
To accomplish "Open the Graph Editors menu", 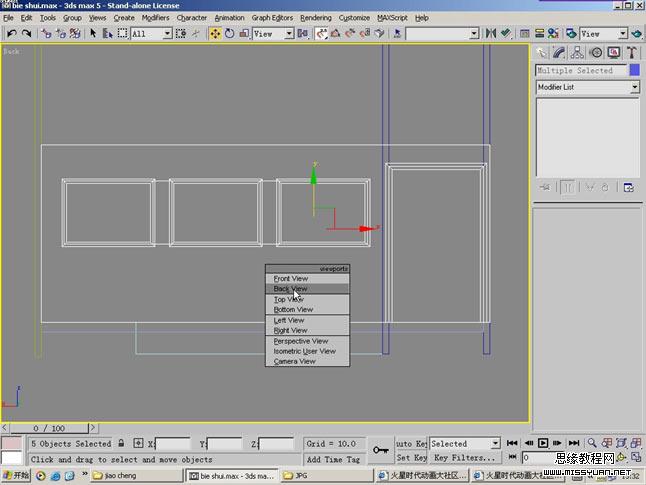I will click(x=272, y=18).
